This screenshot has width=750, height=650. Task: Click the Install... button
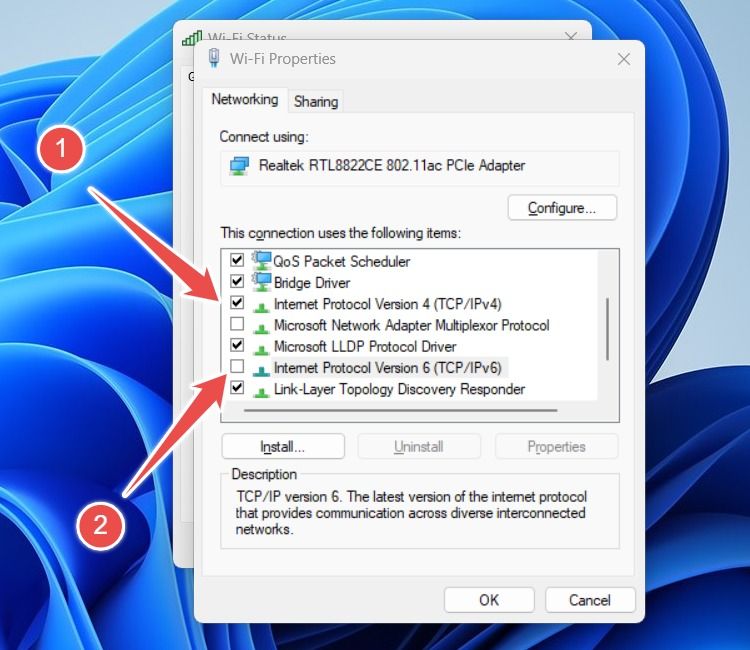(x=283, y=447)
